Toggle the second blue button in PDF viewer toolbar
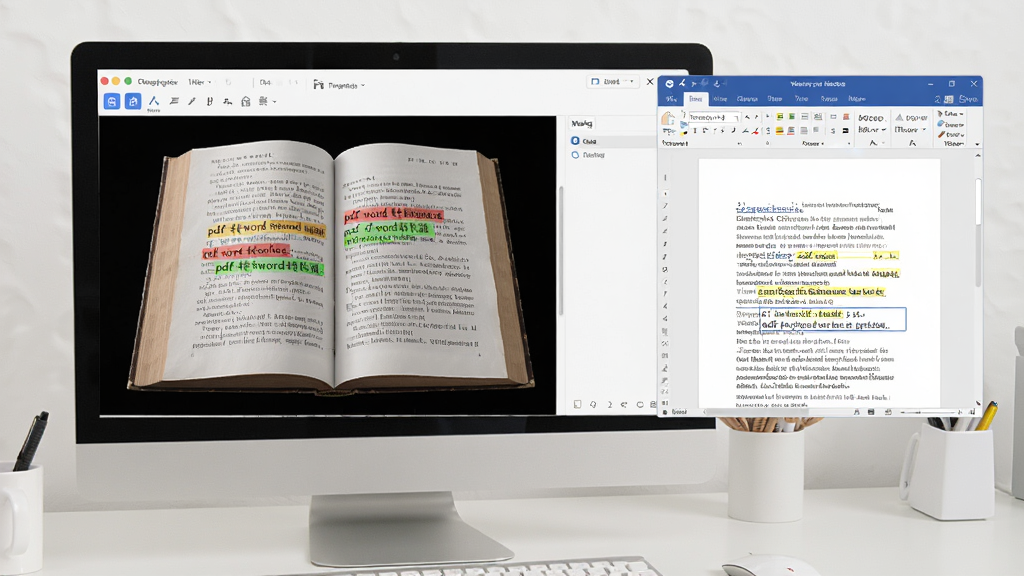This screenshot has height=576, width=1024. pos(133,101)
